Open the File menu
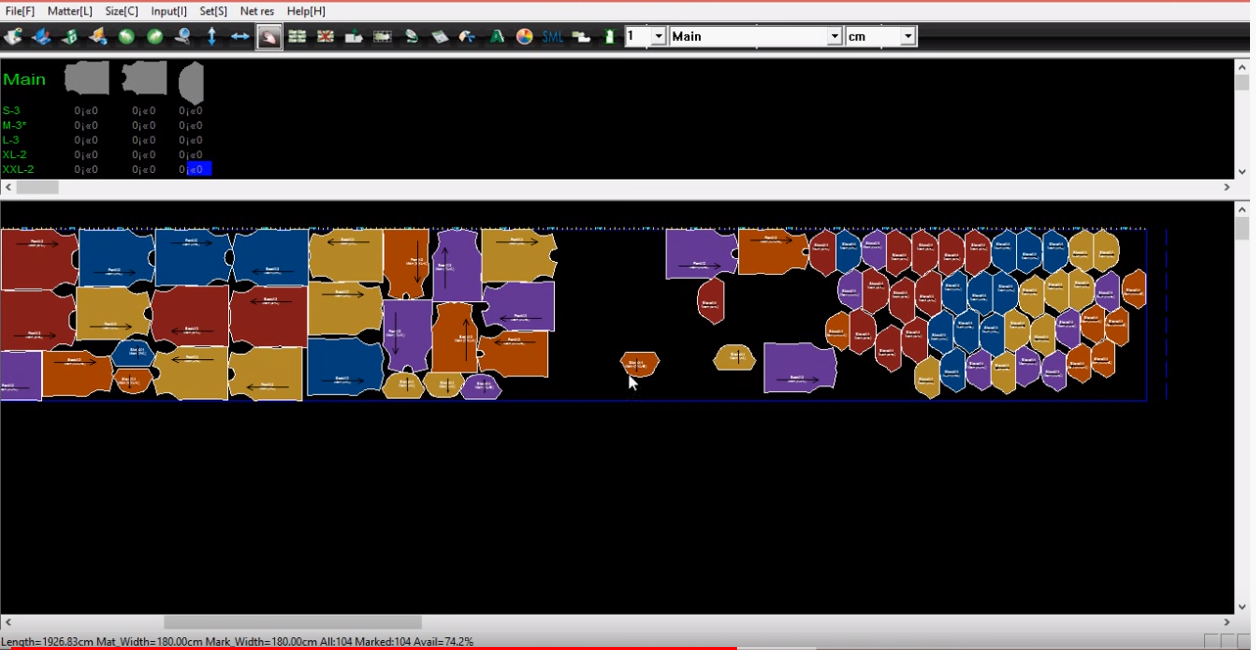This screenshot has height=650, width=1256. point(21,11)
